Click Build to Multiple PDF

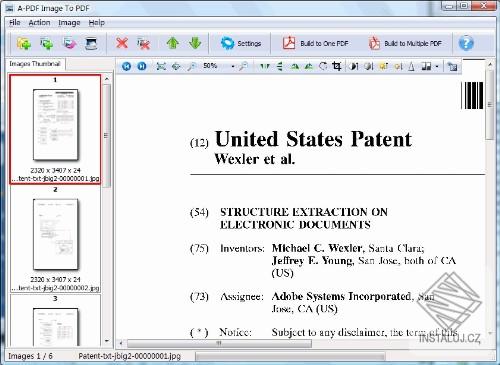(x=405, y=43)
